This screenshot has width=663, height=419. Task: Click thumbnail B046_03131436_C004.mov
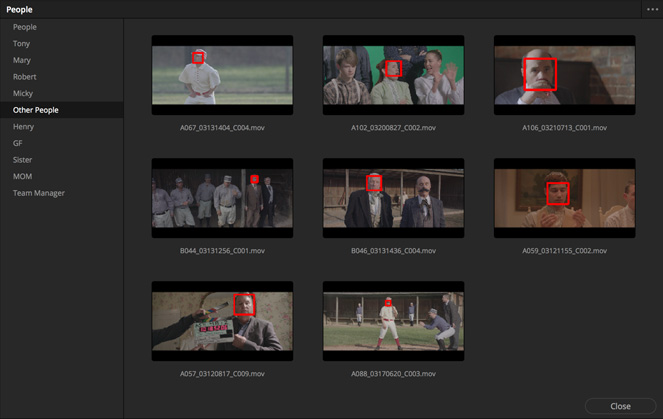[393, 198]
